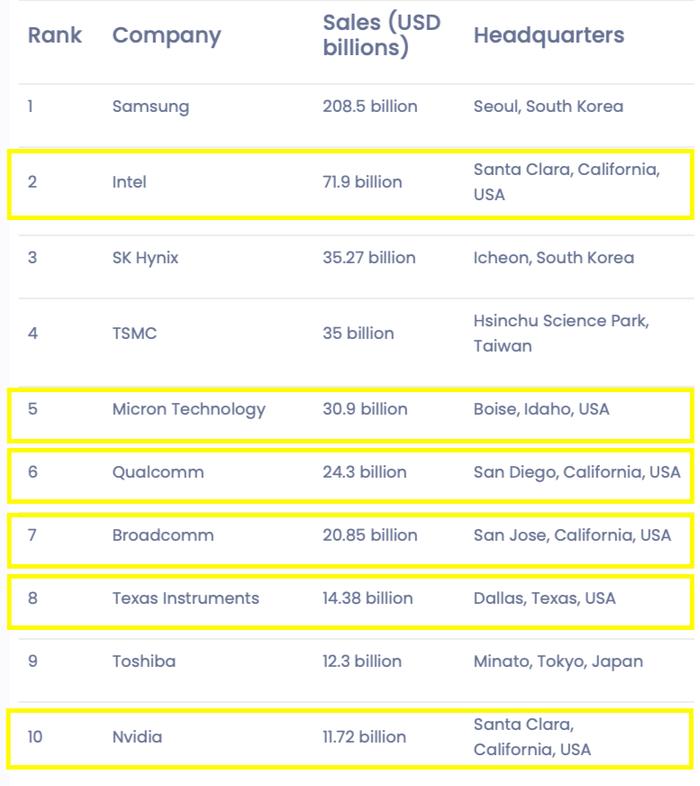This screenshot has width=700, height=786.
Task: Select the Toshiba company cell
Action: (x=144, y=661)
